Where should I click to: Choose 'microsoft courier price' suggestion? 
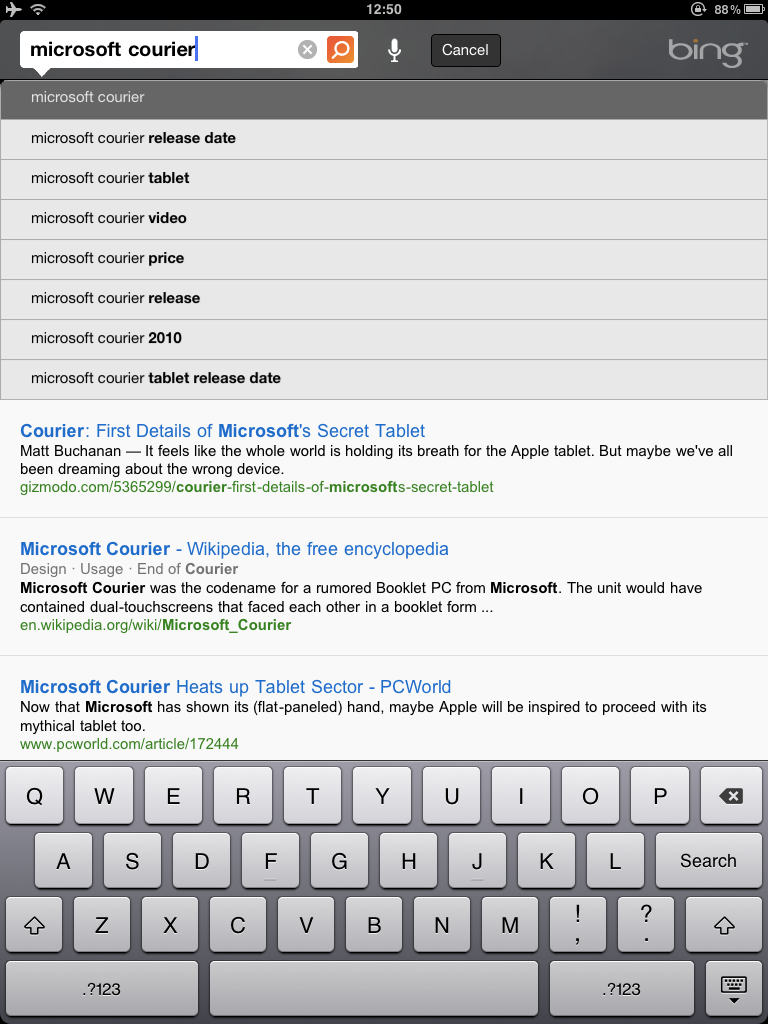(384, 259)
